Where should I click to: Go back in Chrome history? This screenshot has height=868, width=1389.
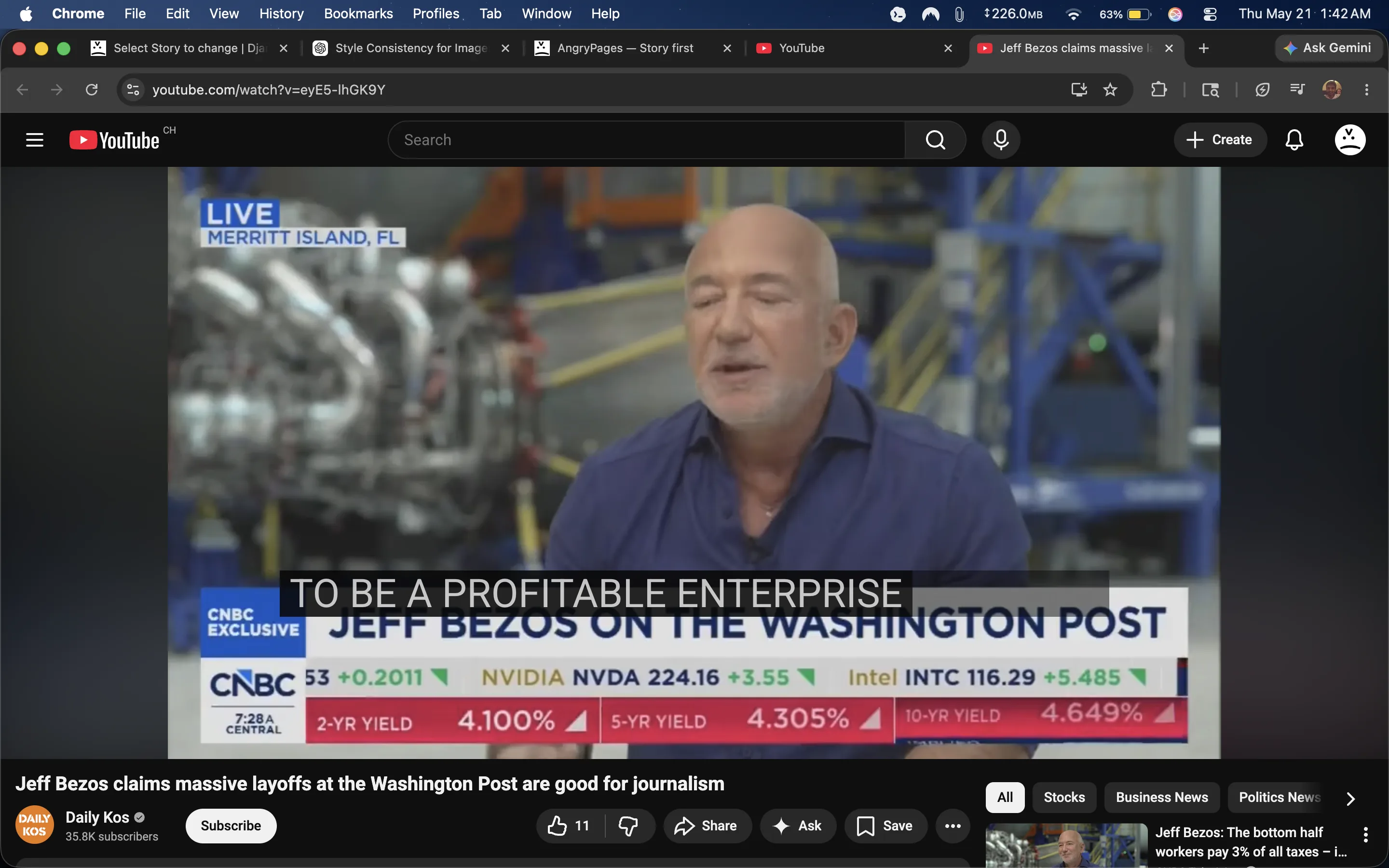pos(22,90)
